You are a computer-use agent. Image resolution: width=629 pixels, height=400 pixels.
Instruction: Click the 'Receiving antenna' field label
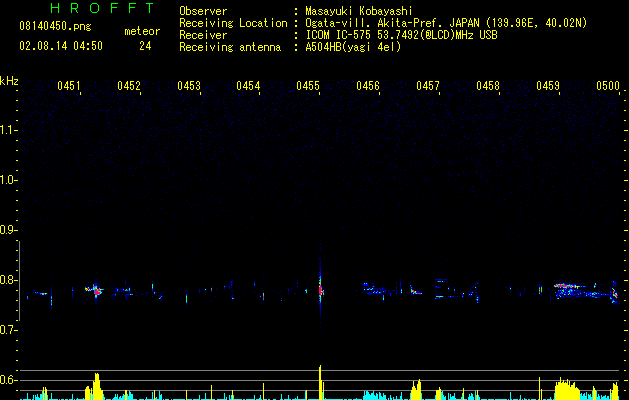click(230, 47)
